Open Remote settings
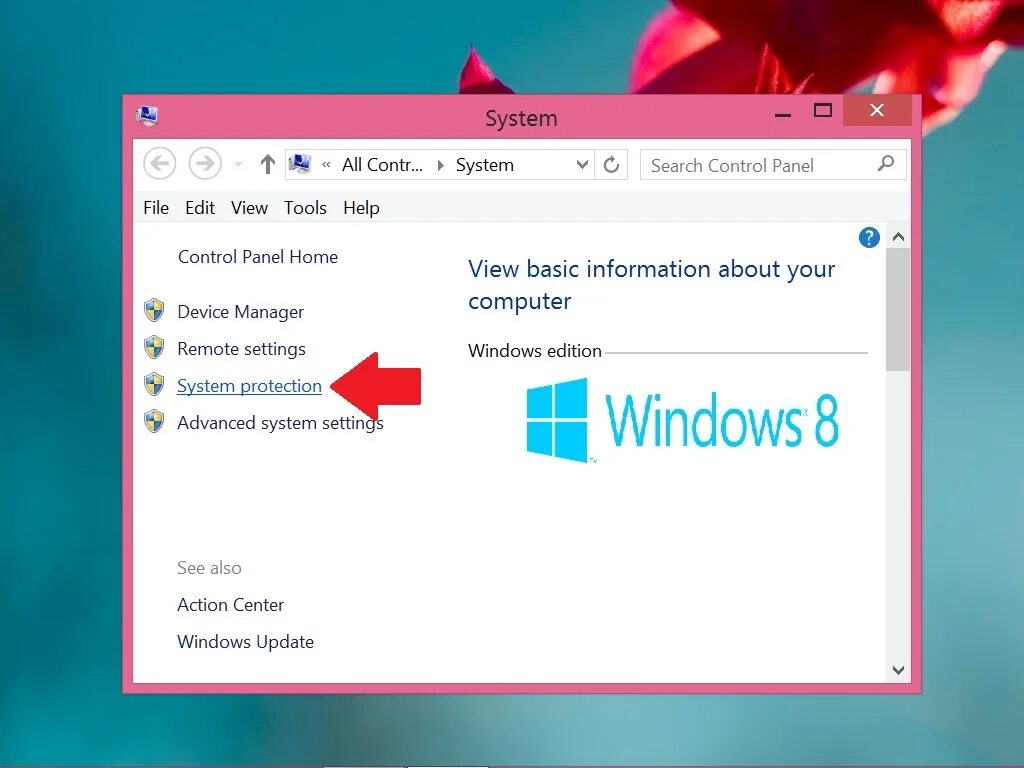 (241, 349)
